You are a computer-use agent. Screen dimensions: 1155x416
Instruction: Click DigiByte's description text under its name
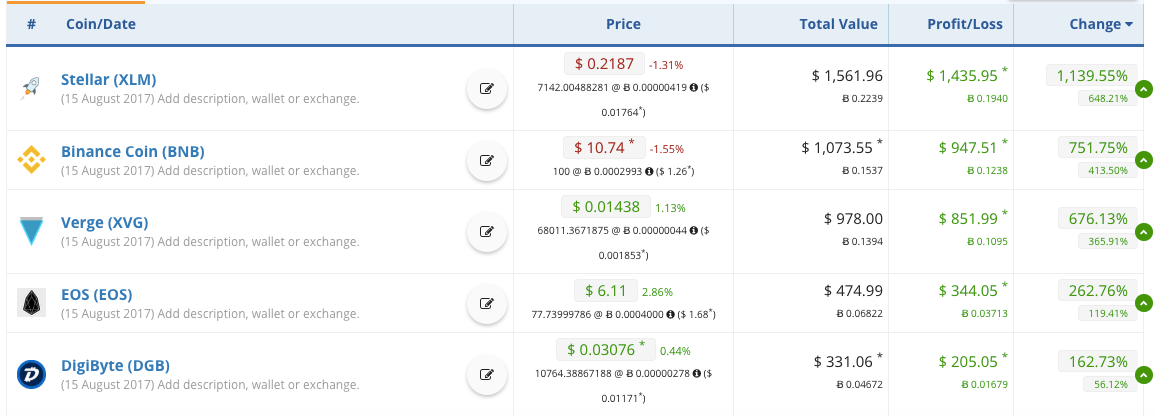point(211,384)
